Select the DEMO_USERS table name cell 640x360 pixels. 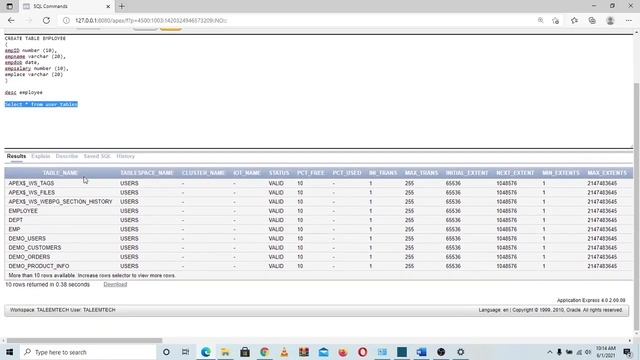click(27, 238)
